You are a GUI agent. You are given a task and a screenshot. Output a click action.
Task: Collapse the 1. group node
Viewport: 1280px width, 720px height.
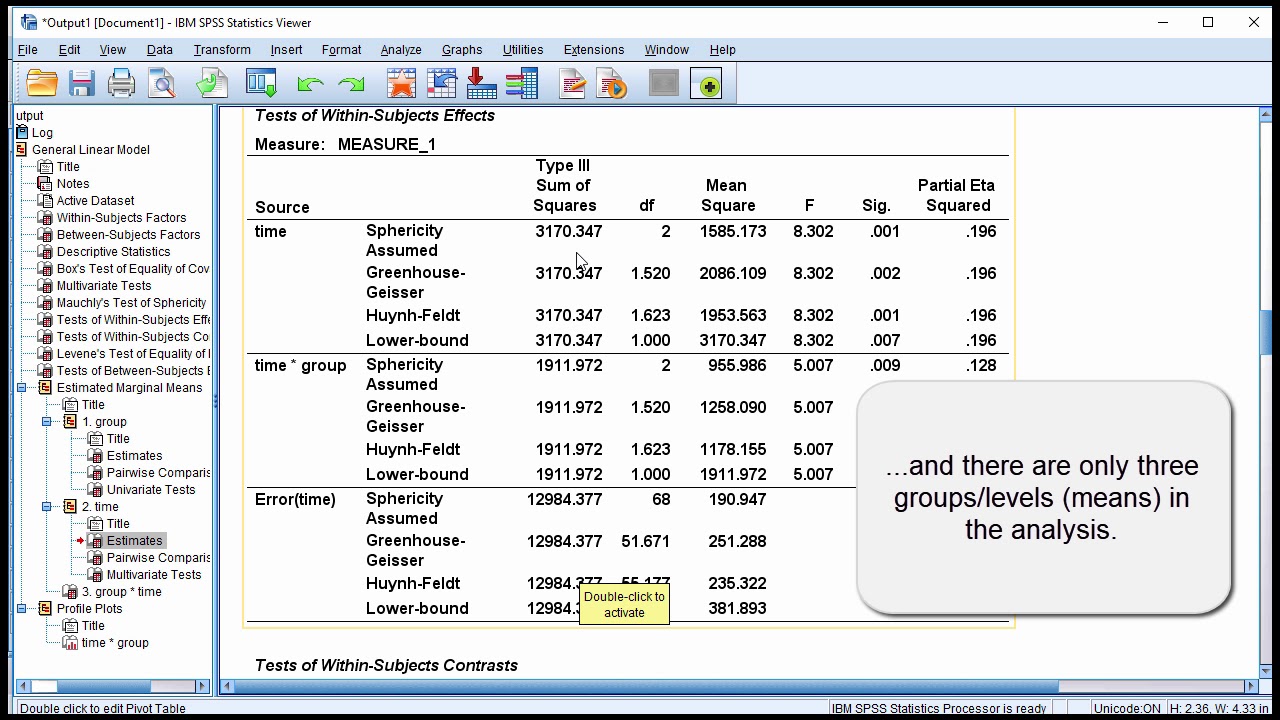tap(46, 422)
